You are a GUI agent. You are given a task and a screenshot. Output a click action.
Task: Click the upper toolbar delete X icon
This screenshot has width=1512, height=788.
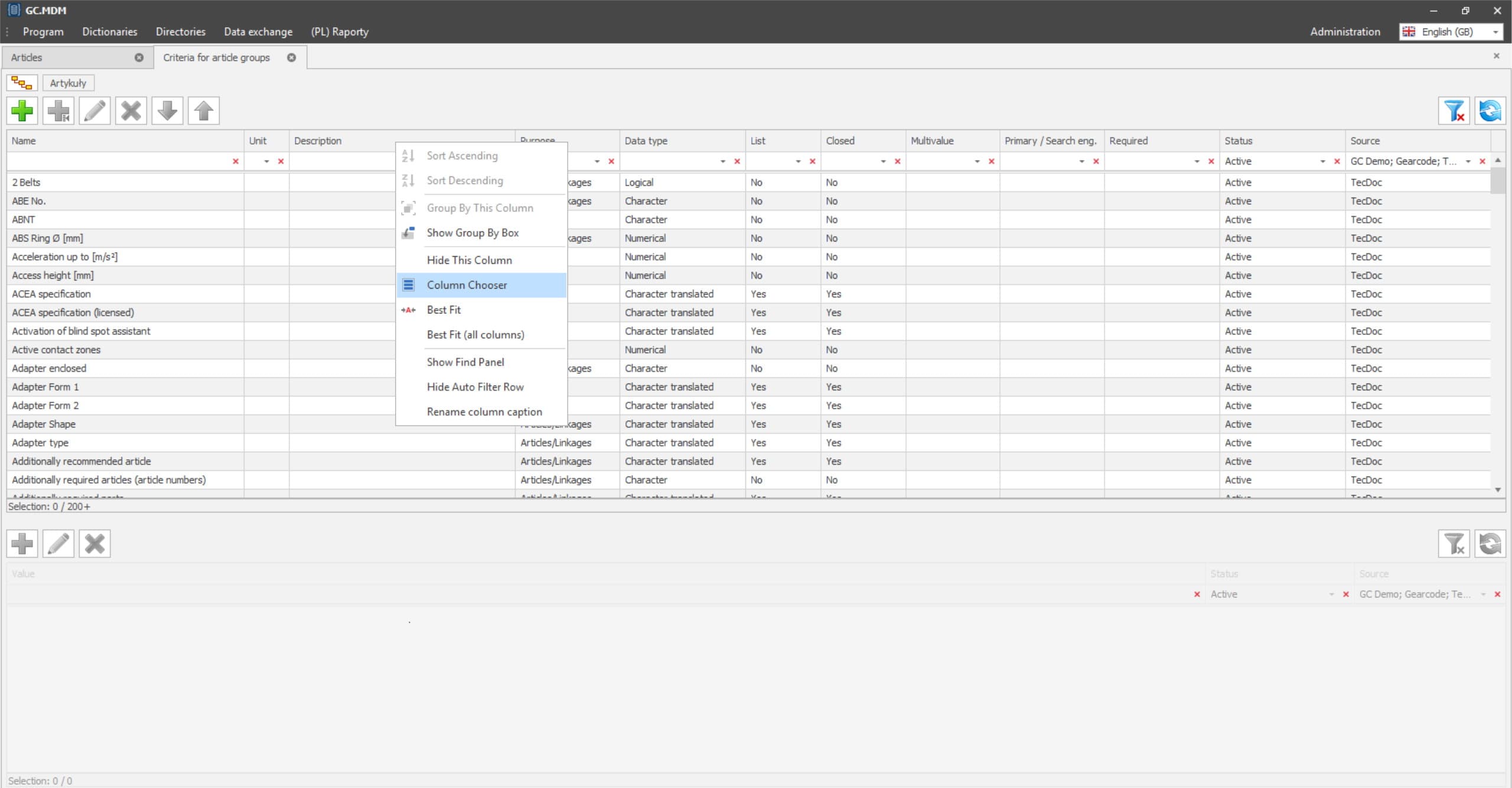pyautogui.click(x=131, y=111)
